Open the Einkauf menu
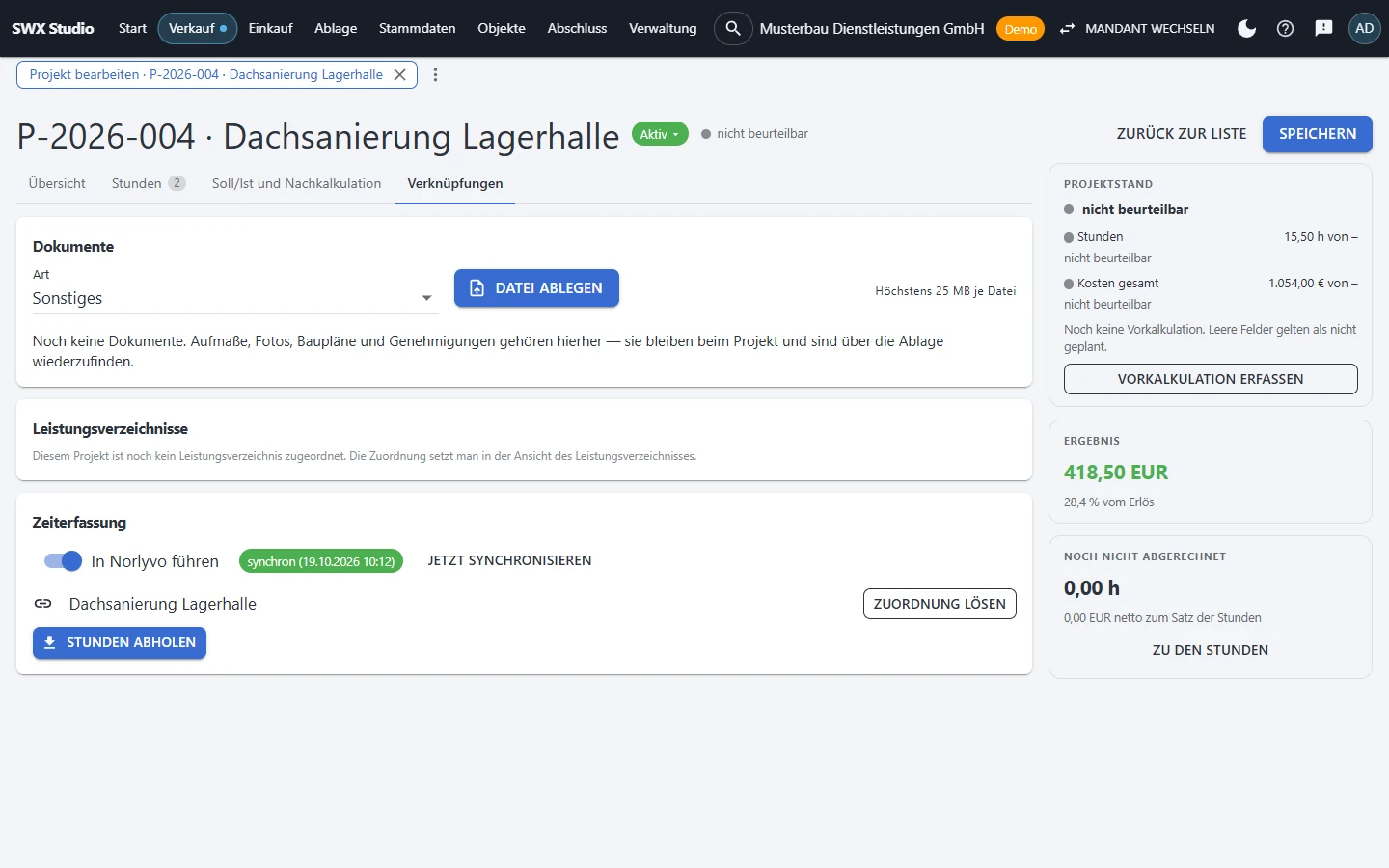The image size is (1389, 868). pyautogui.click(x=270, y=28)
